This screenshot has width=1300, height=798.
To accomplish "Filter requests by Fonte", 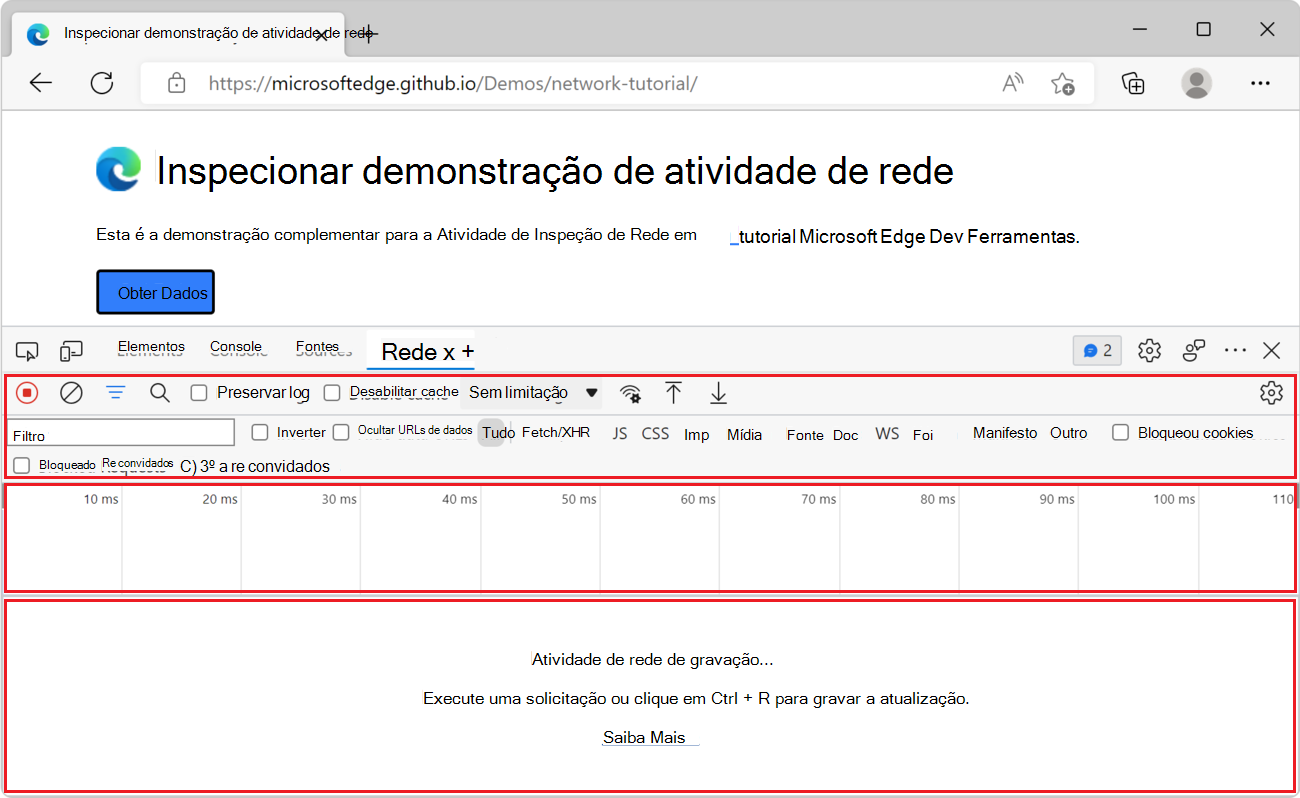I will tap(805, 435).
